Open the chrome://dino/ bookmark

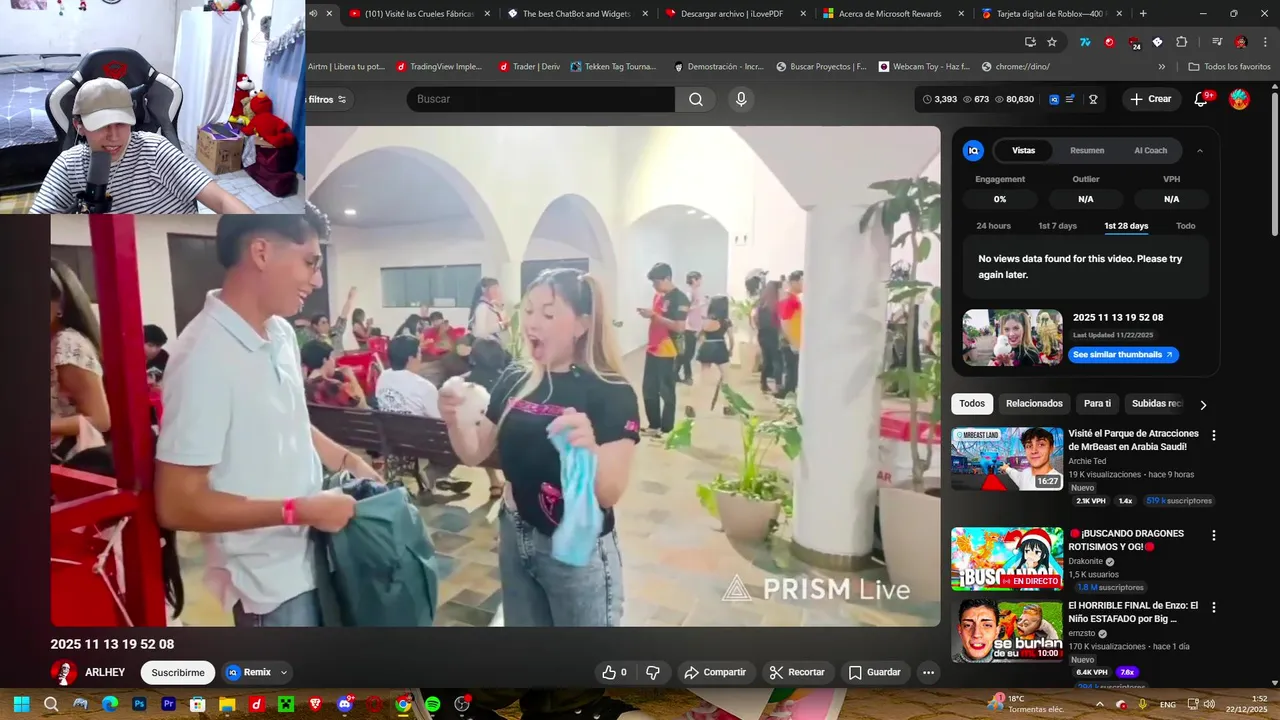[x=1016, y=66]
